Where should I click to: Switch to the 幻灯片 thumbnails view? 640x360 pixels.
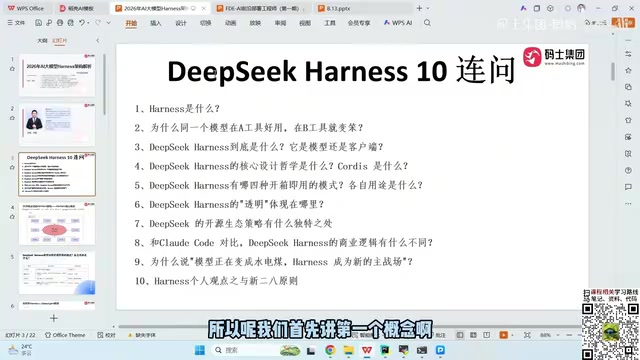[60, 40]
